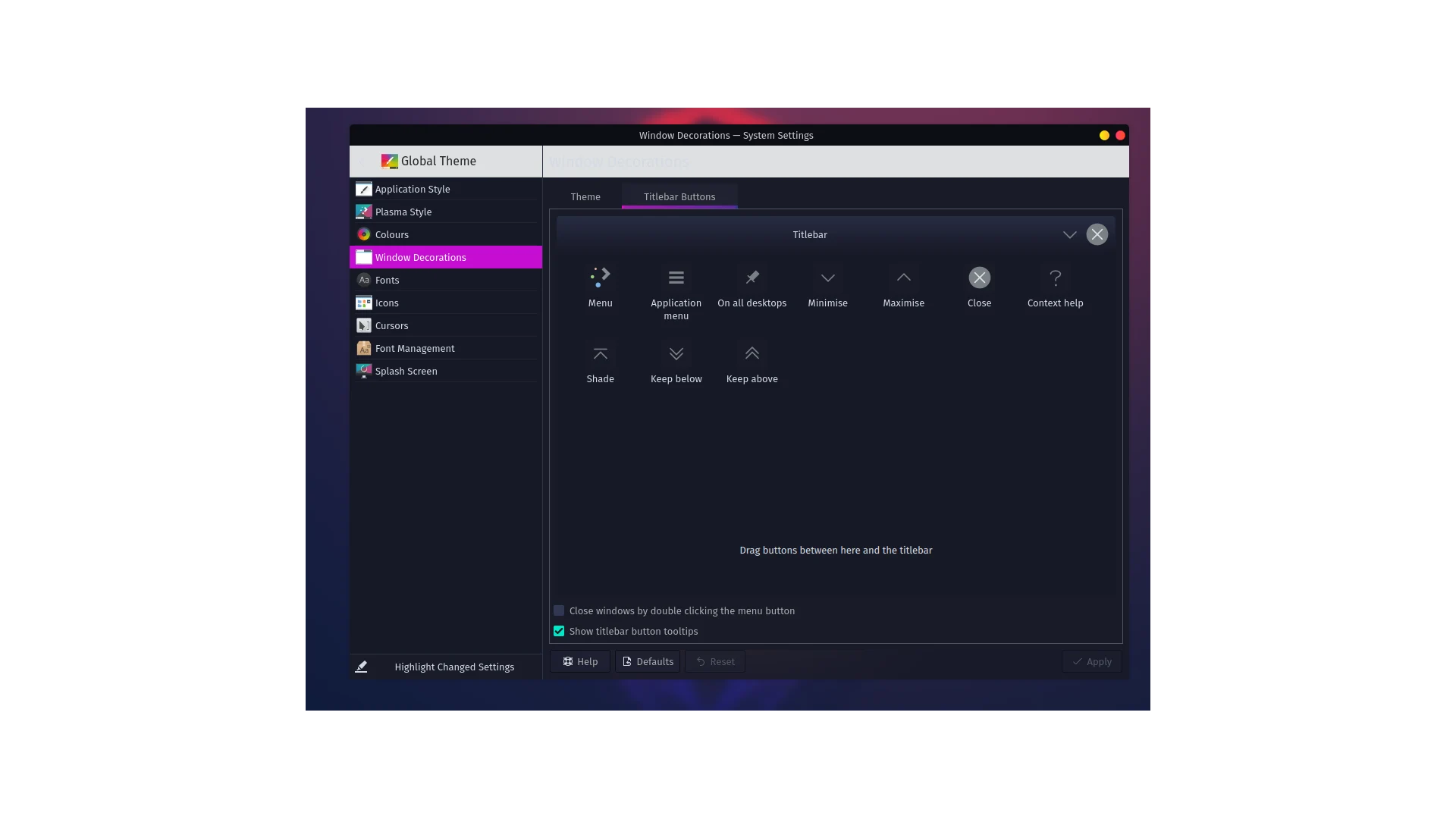Click the Menu titlebar button icon
1456x819 pixels.
click(600, 278)
